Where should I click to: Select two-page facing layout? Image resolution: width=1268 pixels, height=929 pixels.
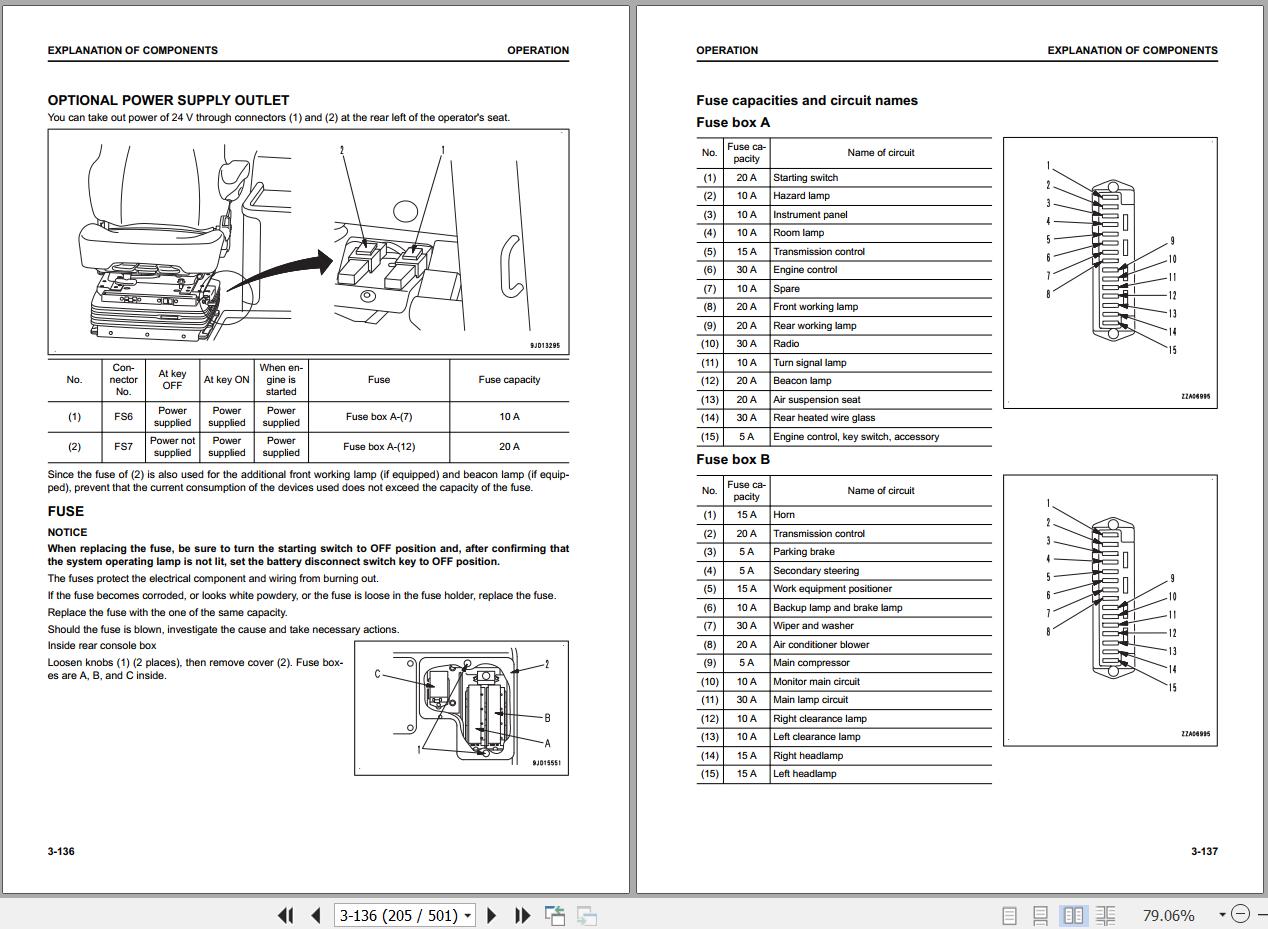[x=1073, y=915]
